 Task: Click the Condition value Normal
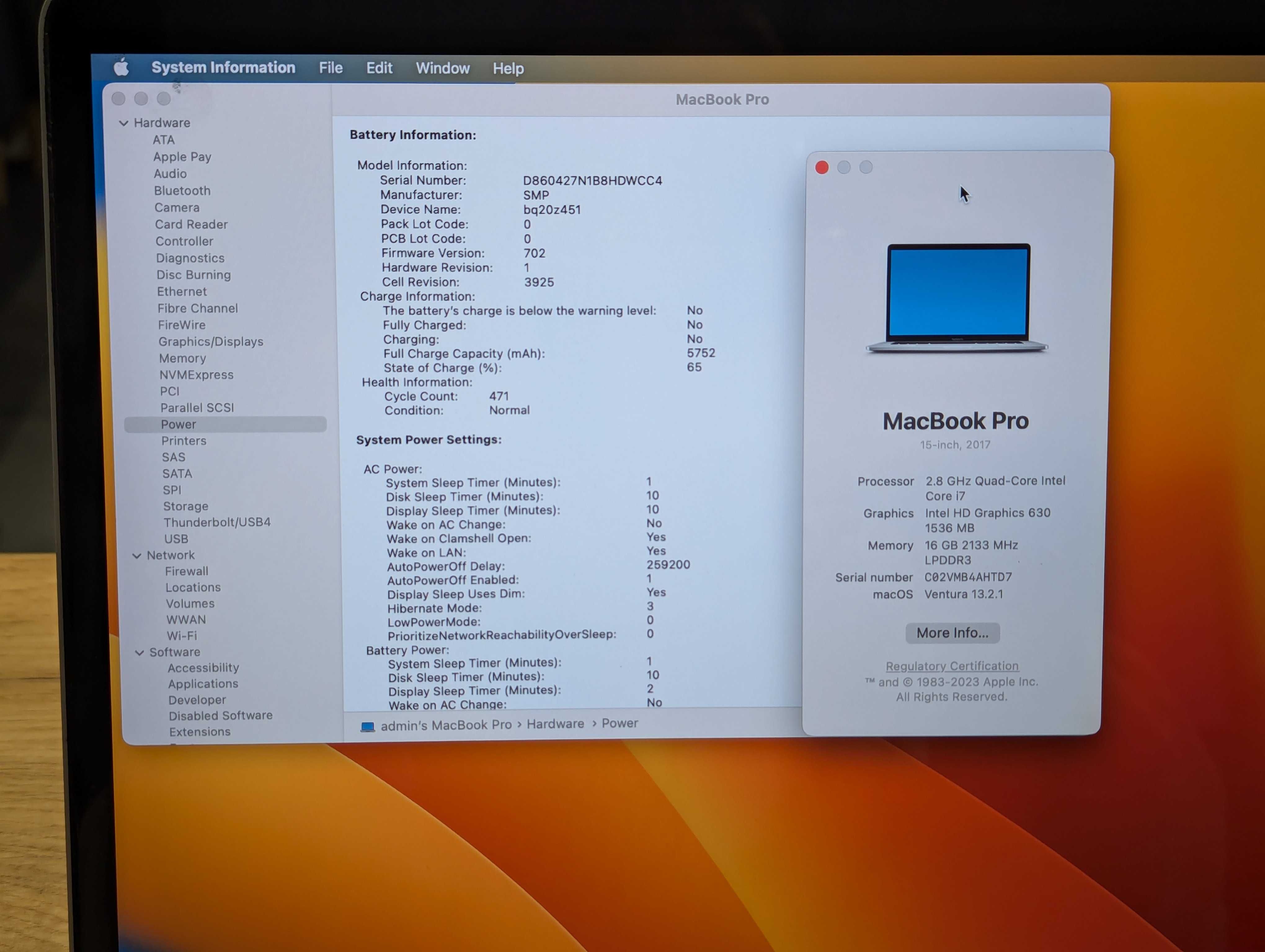click(x=509, y=410)
